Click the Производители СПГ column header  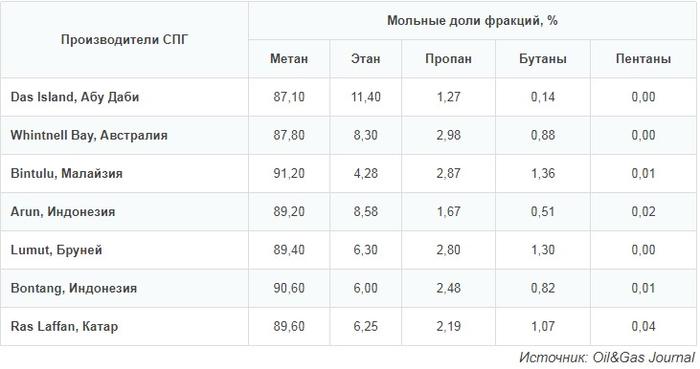tap(125, 40)
